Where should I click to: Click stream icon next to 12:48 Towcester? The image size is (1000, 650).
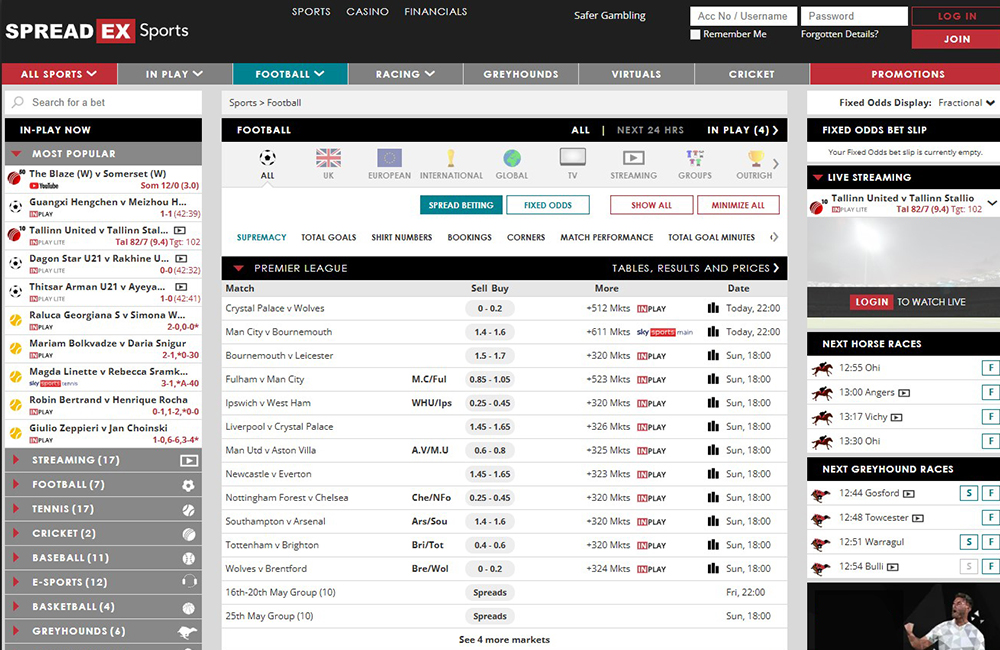click(x=918, y=518)
